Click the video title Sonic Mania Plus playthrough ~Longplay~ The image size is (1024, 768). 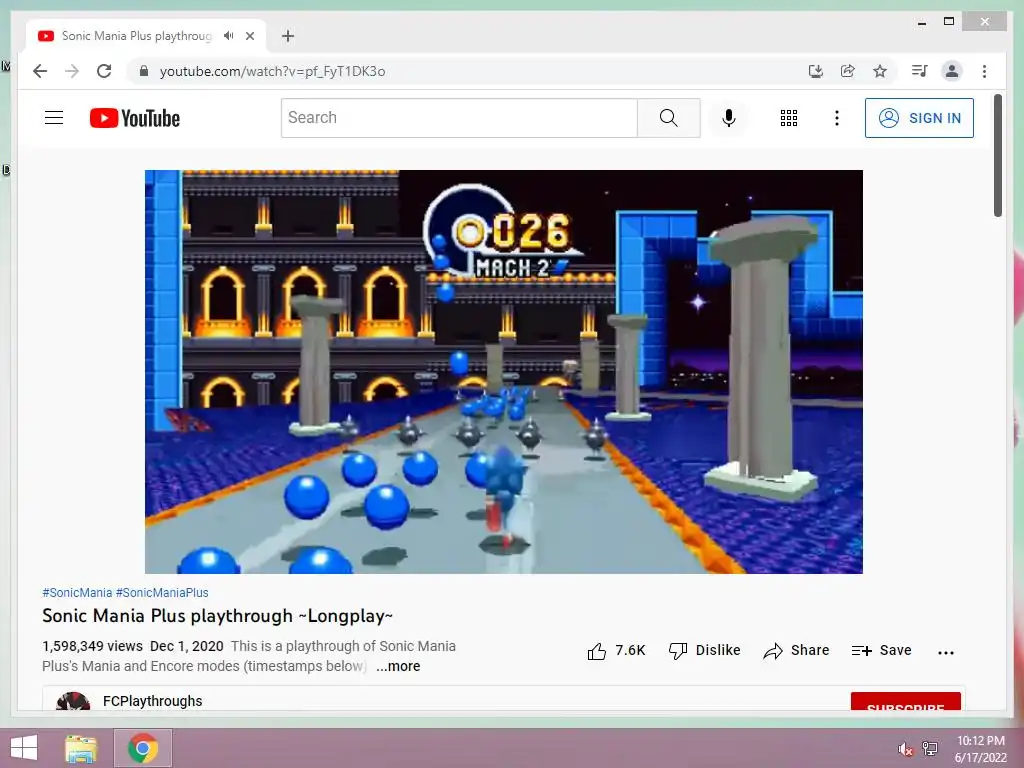[217, 616]
